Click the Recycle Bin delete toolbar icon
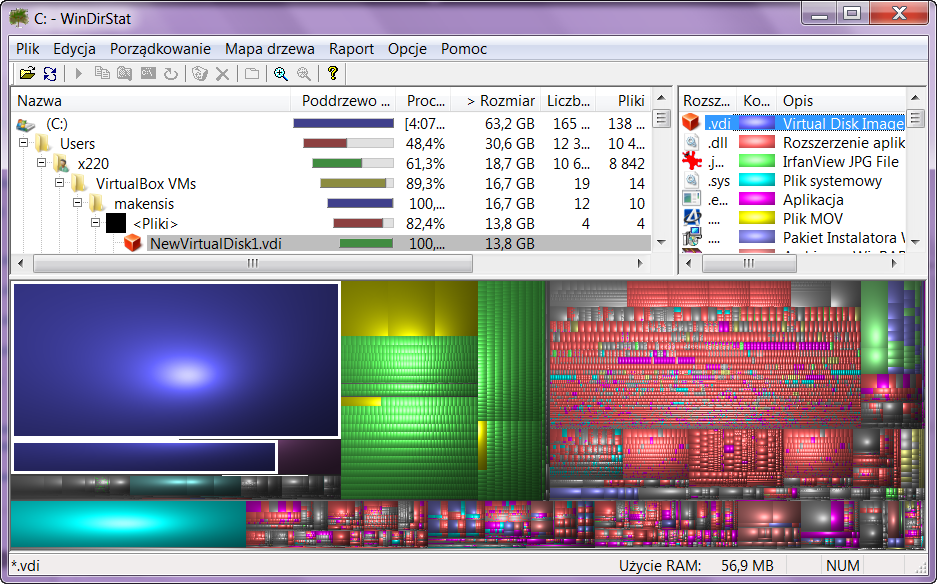 [200, 74]
